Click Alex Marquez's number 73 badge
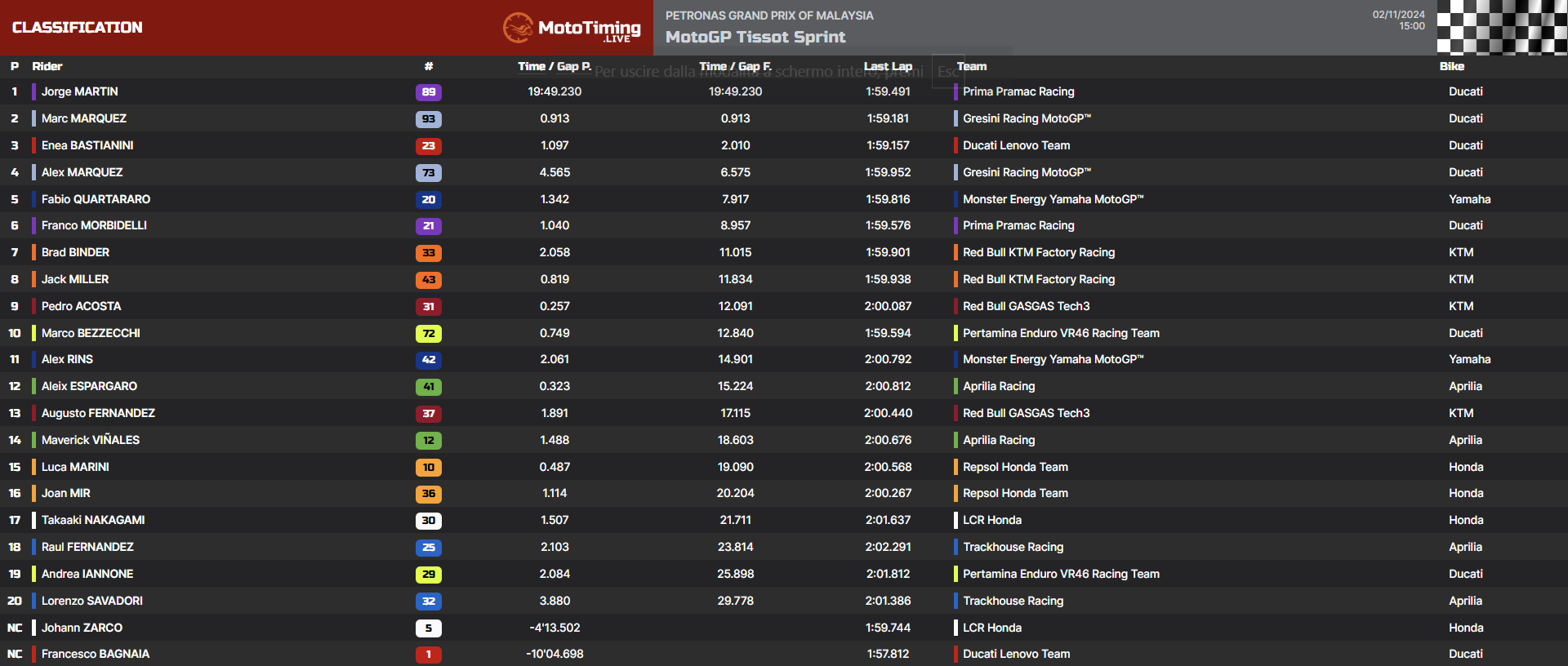The height and width of the screenshot is (666, 1568). (429, 173)
